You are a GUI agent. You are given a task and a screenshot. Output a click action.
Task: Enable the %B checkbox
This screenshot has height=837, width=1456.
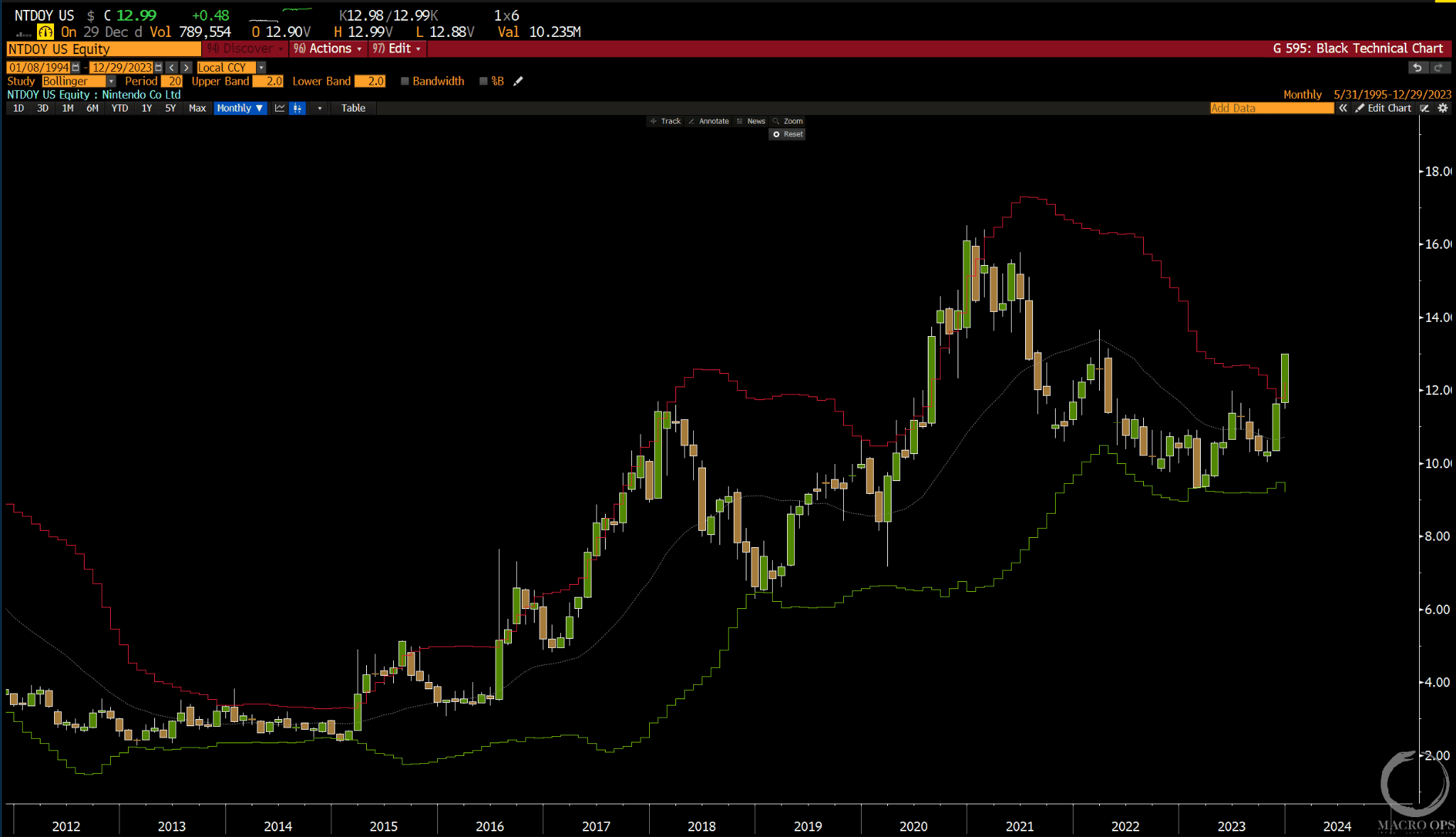tap(483, 81)
